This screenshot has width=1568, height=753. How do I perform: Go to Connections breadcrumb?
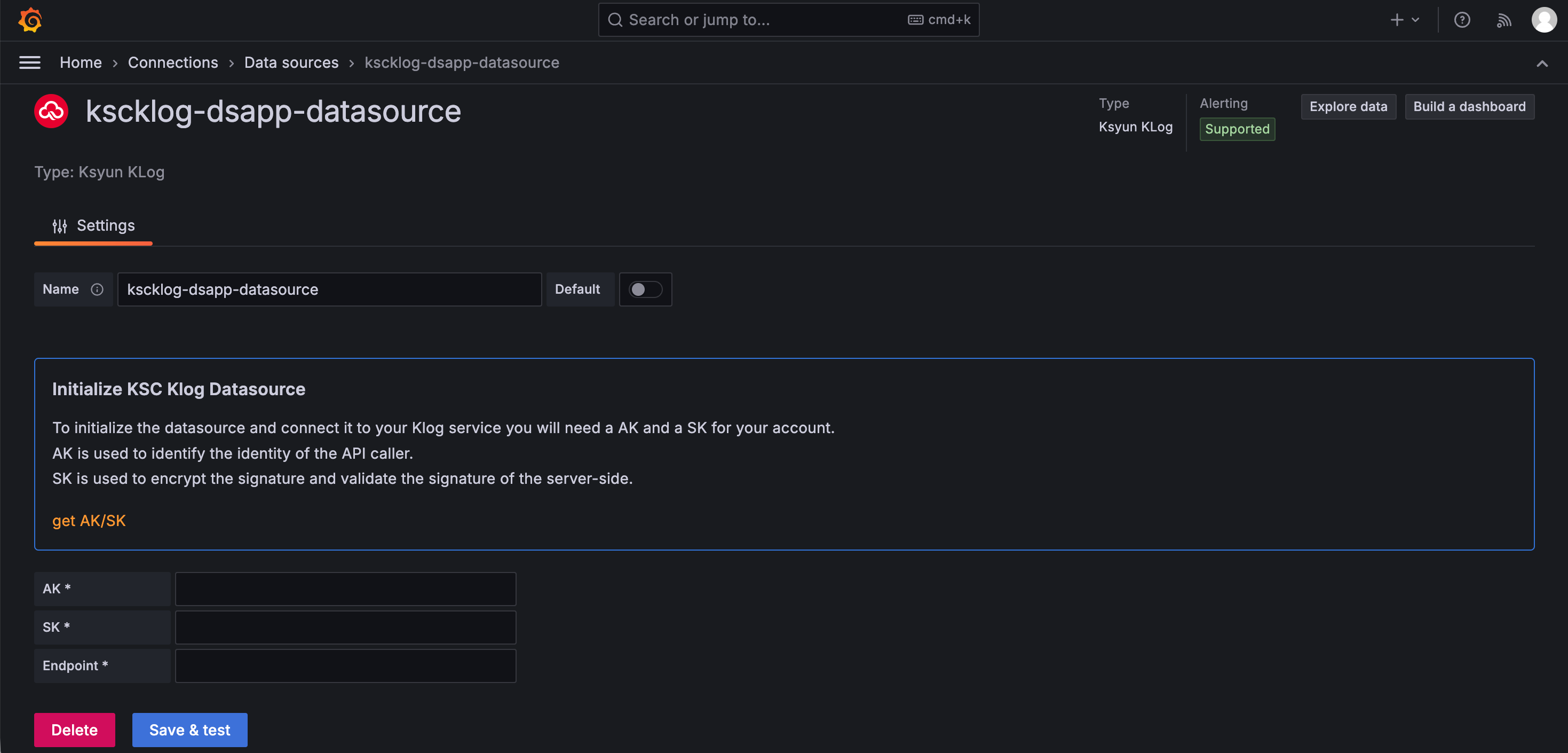(173, 63)
